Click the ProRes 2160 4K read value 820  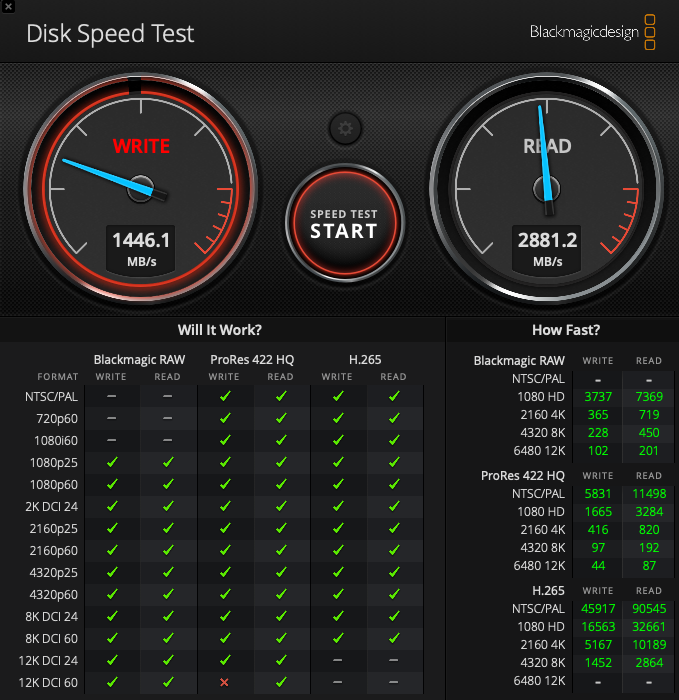click(649, 529)
